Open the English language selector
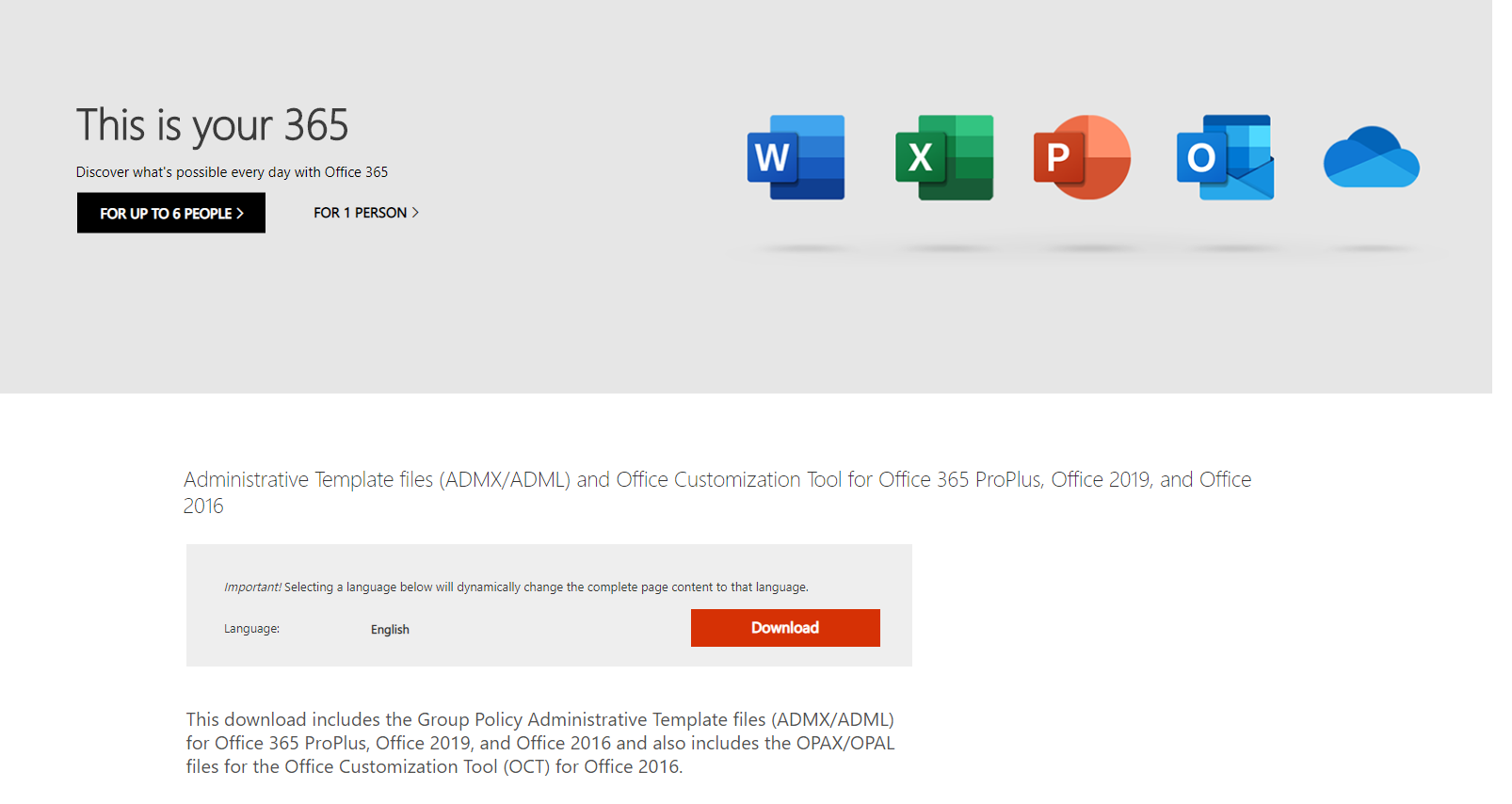 tap(390, 630)
